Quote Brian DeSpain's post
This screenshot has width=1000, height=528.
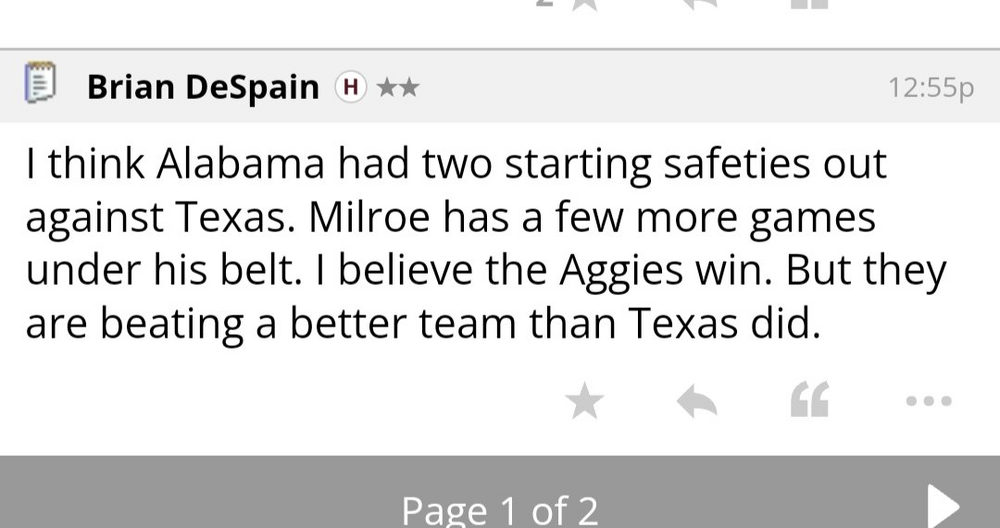(x=810, y=402)
